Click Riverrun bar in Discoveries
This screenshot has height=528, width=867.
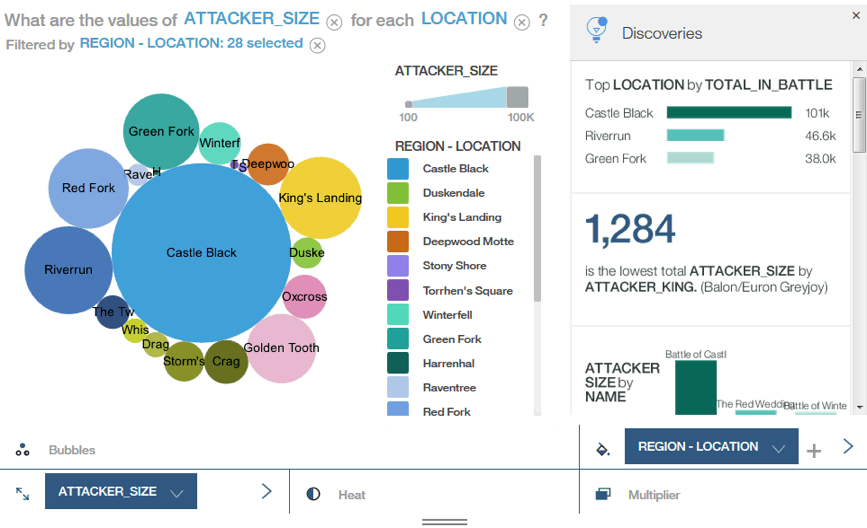tap(696, 135)
